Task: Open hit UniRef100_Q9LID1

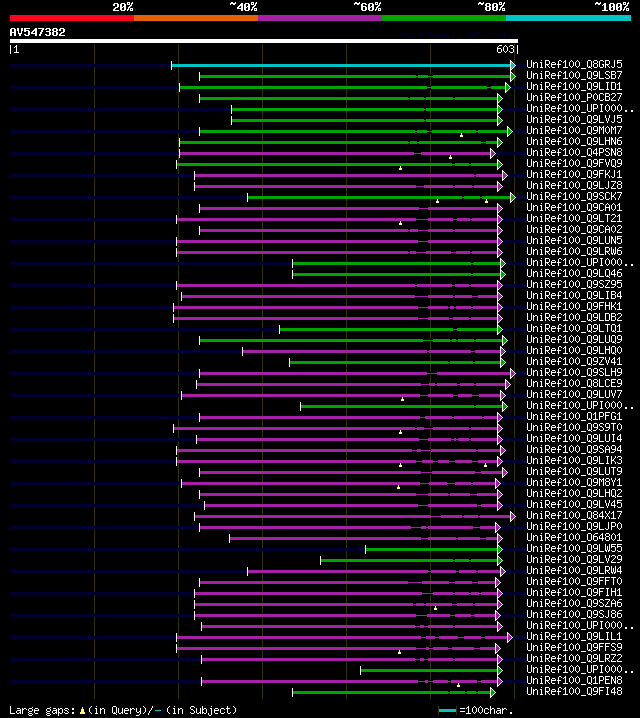Action: [x=574, y=86]
